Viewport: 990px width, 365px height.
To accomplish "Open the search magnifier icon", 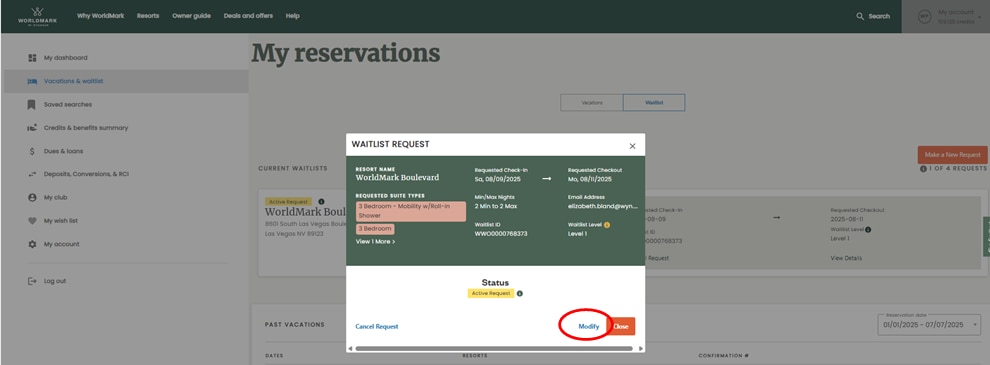I will click(859, 16).
